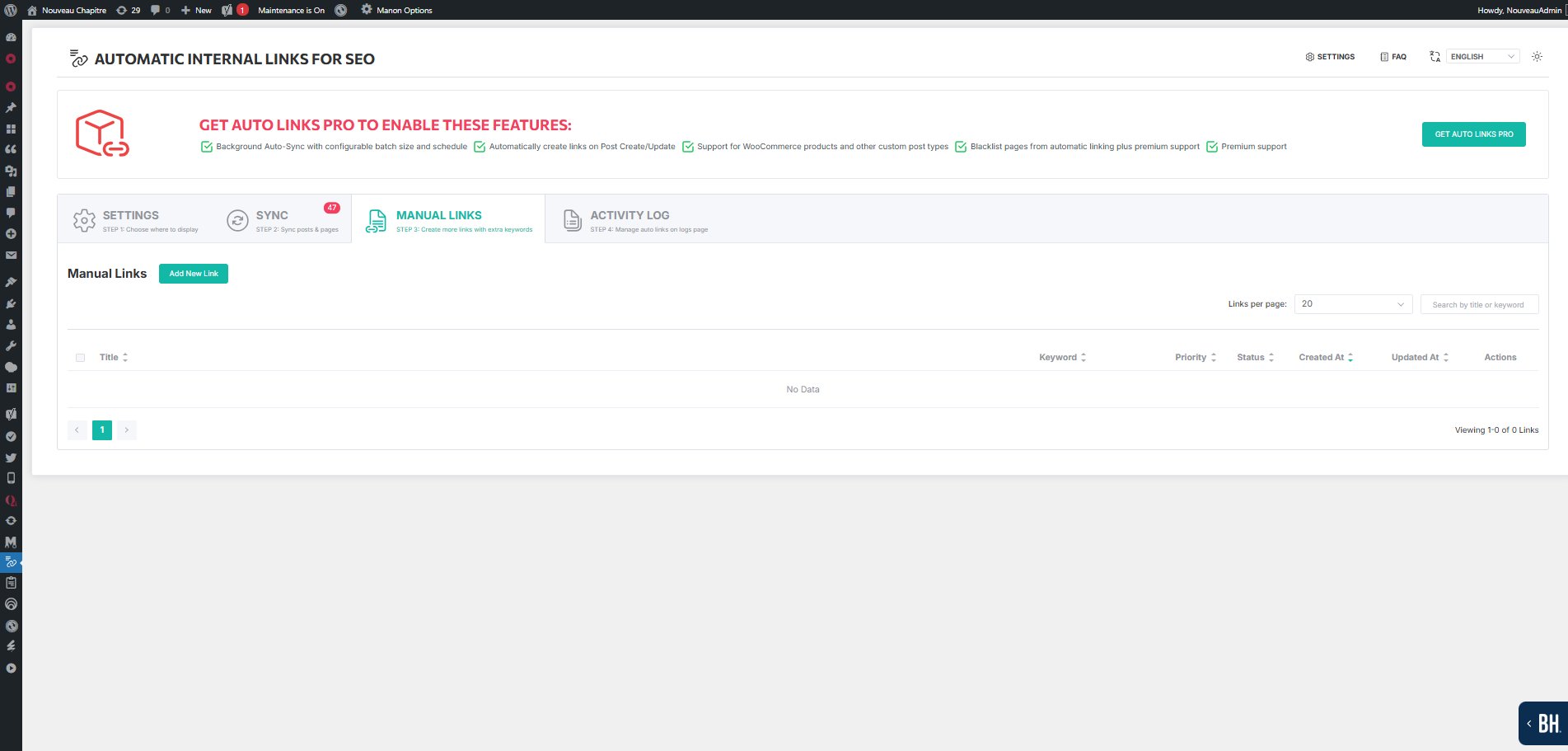
Task: Click the translation icon beside the language dropdown
Action: pos(1435,56)
